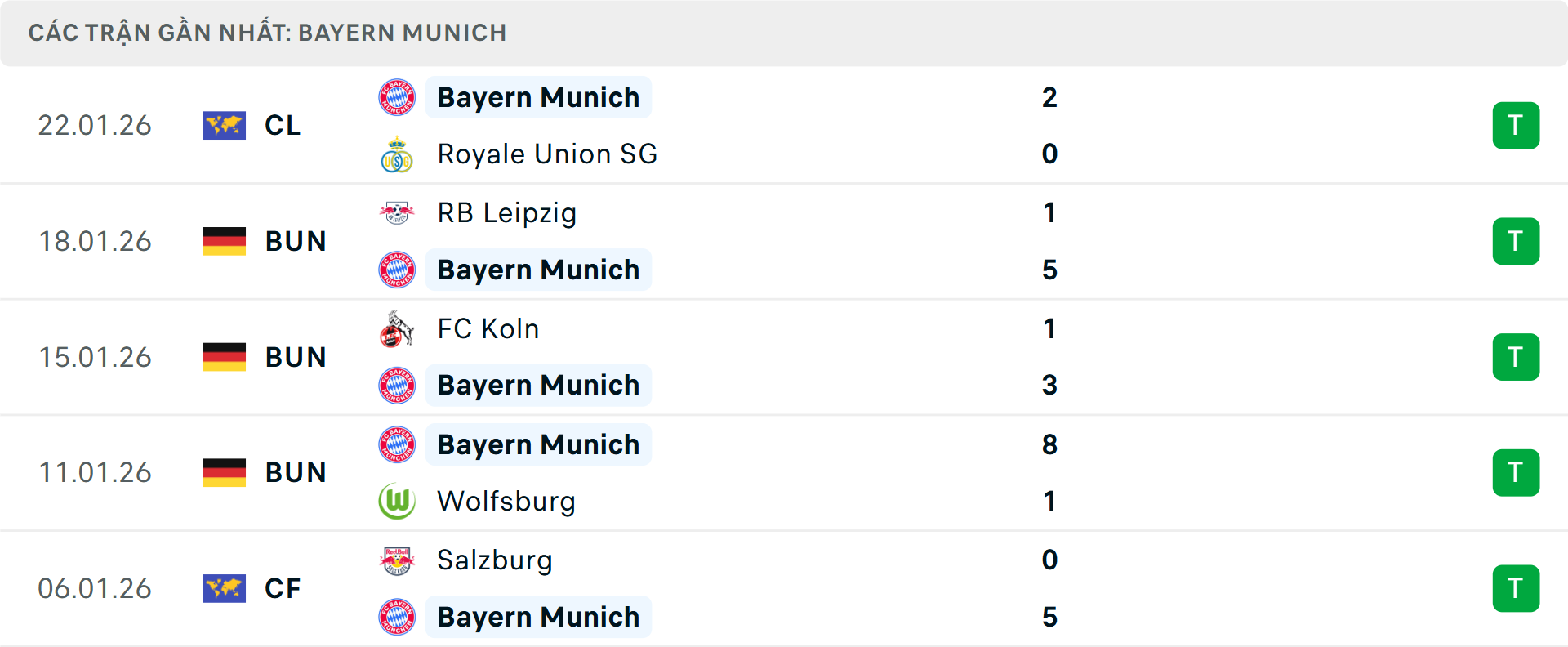Click the Champions League globe icon
Screen dimensions: 1568x647
coord(225,125)
